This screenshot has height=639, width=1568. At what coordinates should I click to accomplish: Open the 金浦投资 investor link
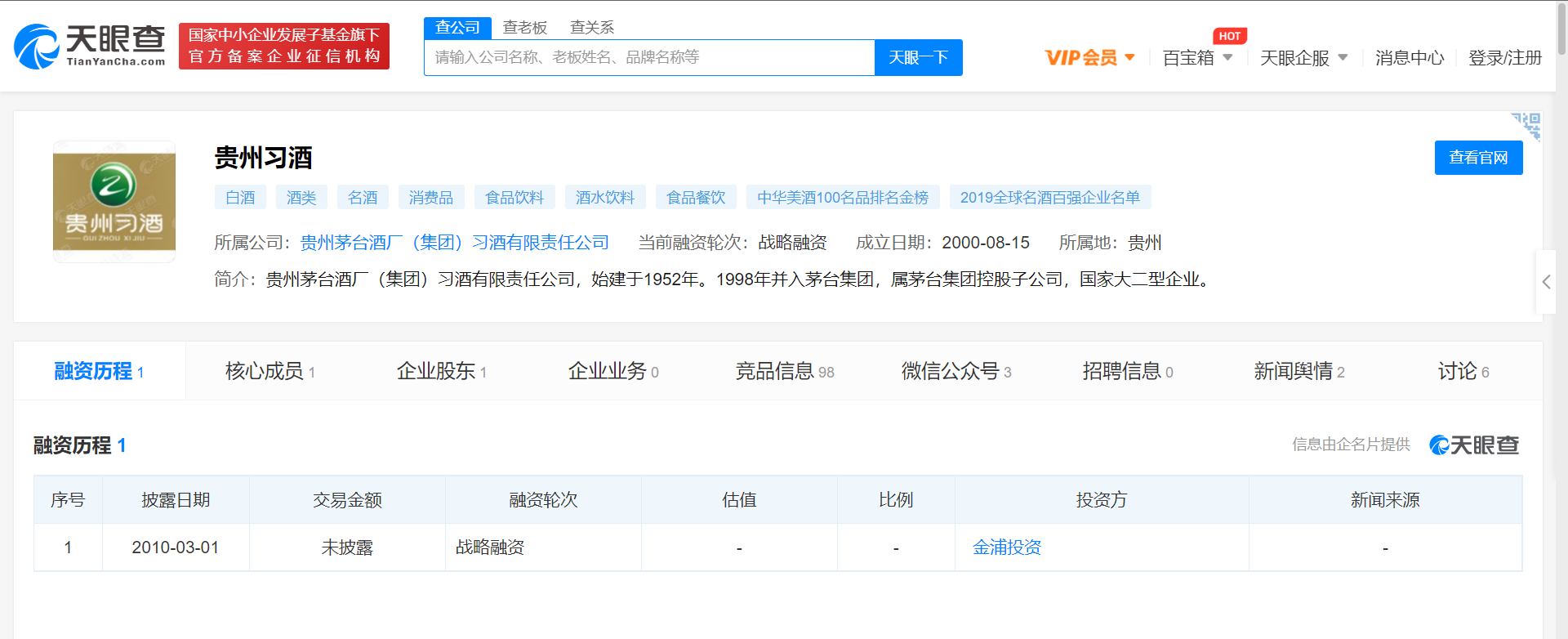[1007, 547]
